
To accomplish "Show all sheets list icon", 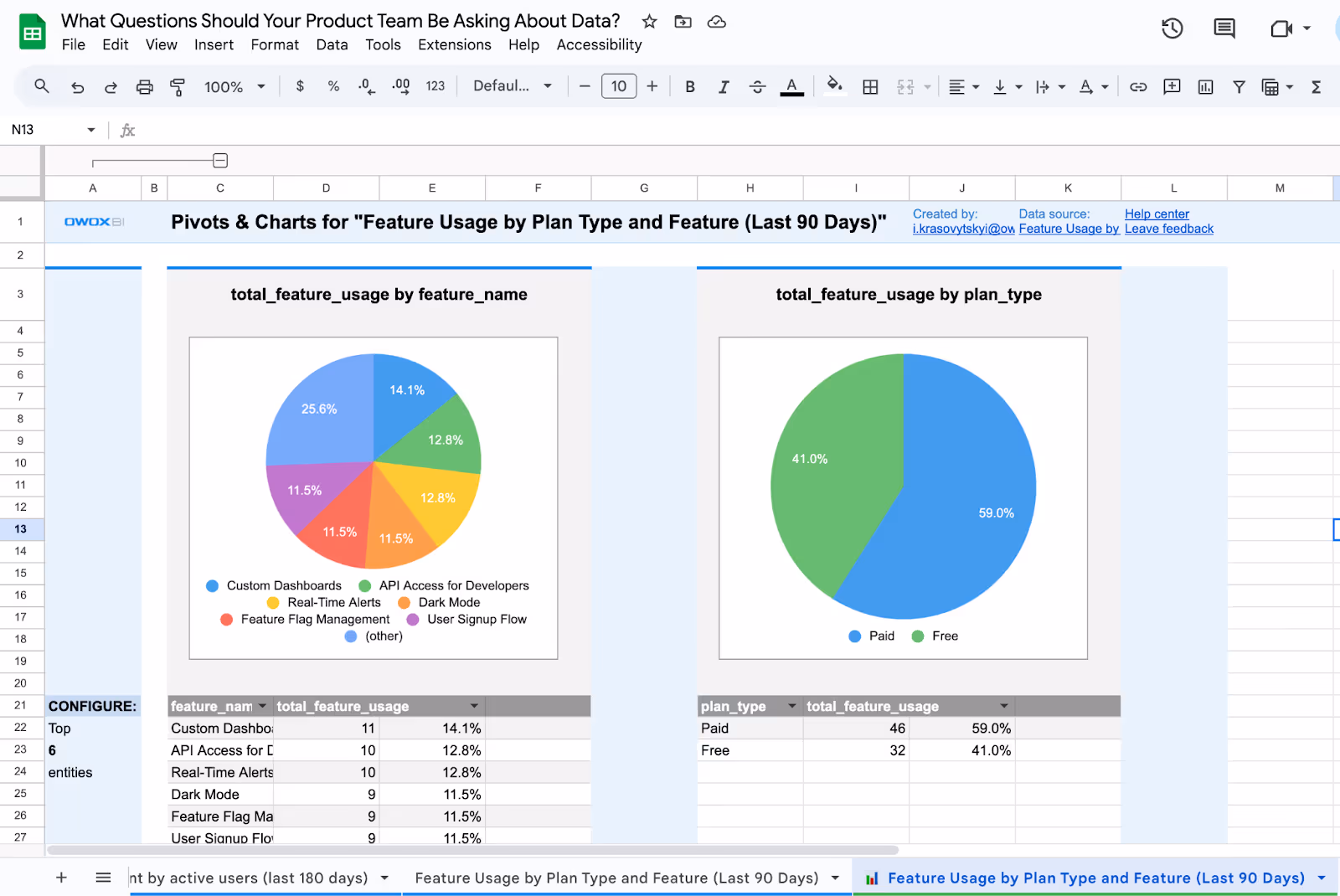I will tap(103, 878).
